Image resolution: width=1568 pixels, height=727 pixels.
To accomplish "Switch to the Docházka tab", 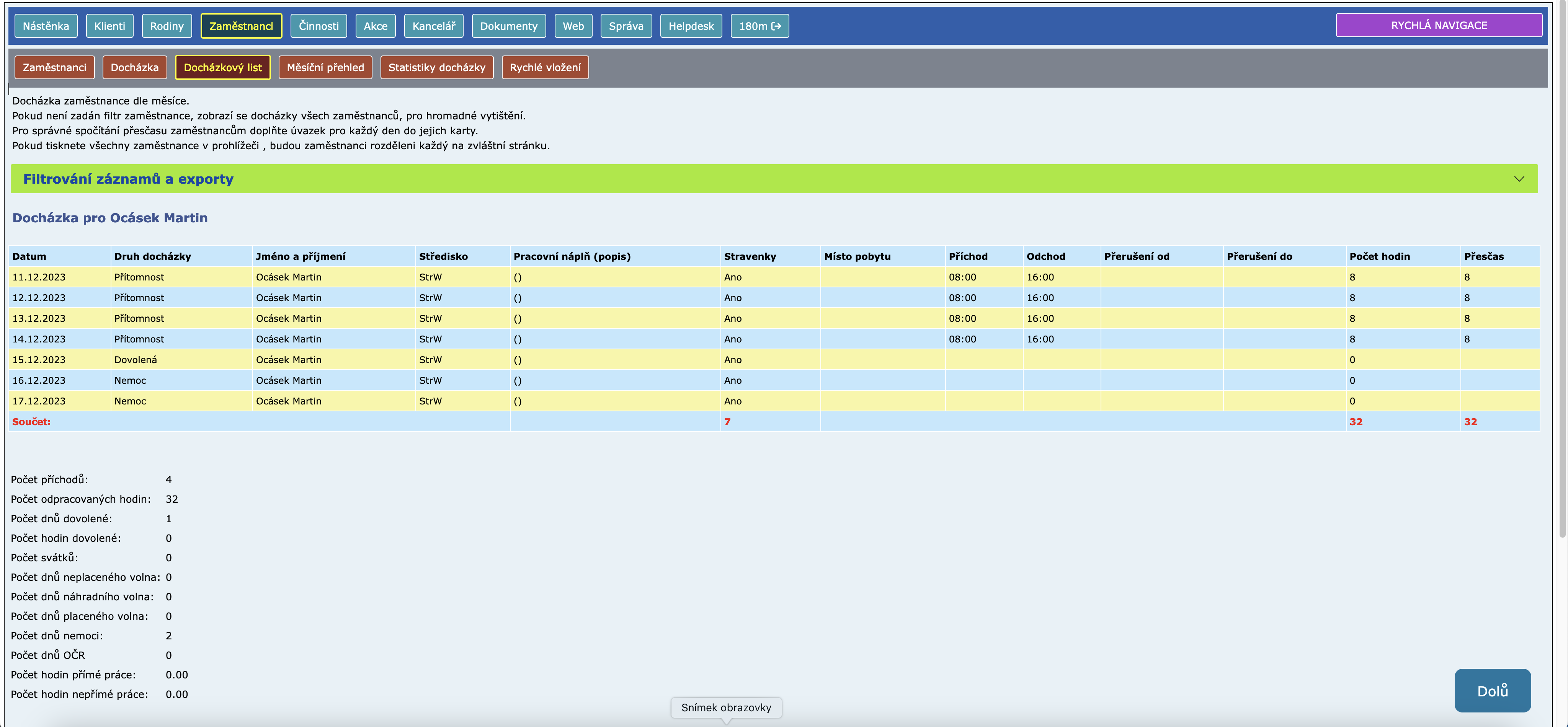I will click(134, 67).
